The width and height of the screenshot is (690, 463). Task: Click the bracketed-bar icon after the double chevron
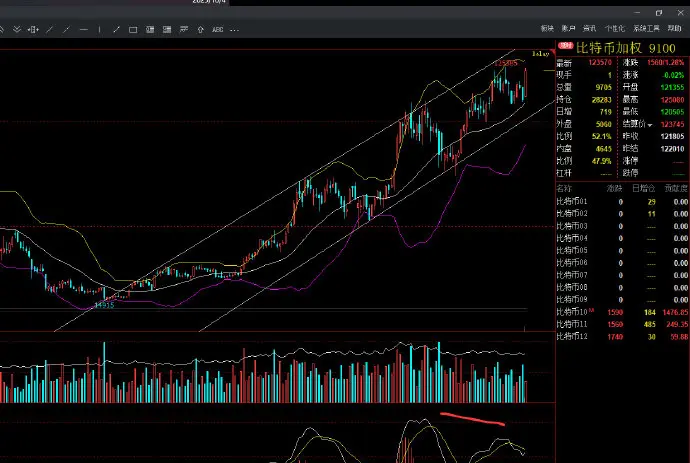click(x=33, y=29)
